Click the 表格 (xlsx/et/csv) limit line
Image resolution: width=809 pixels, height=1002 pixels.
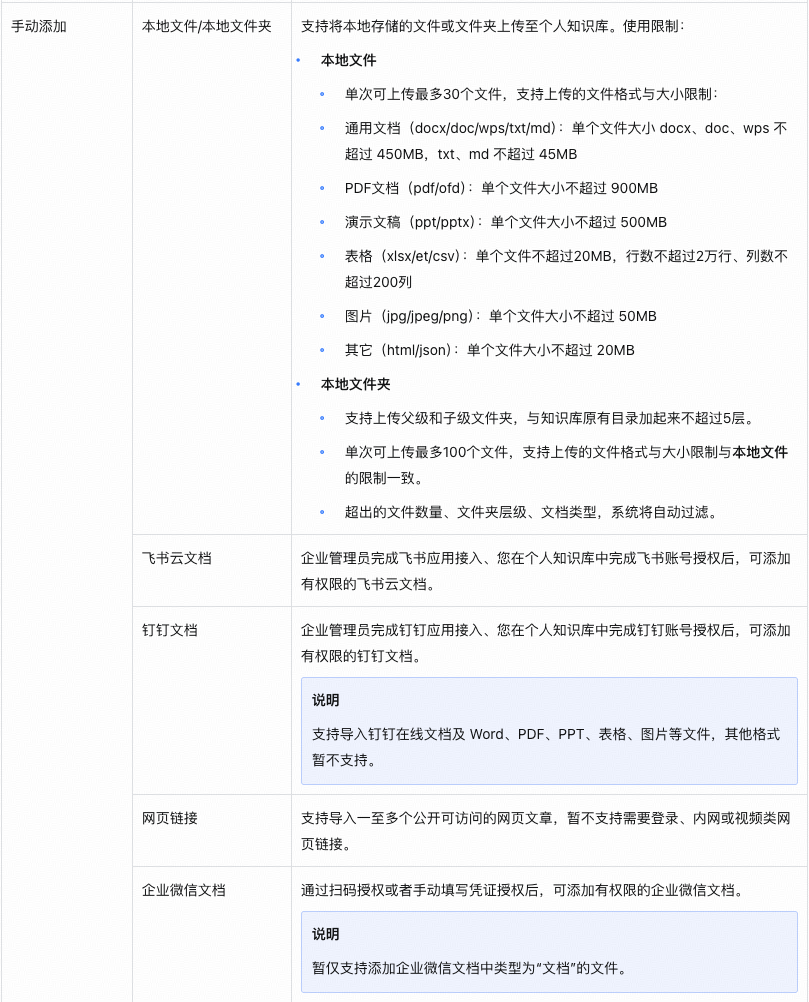click(566, 269)
